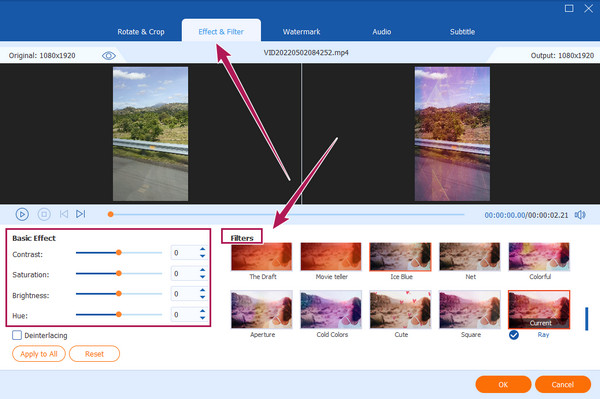600x399 pixels.
Task: Skip to next frame
Action: (x=80, y=214)
